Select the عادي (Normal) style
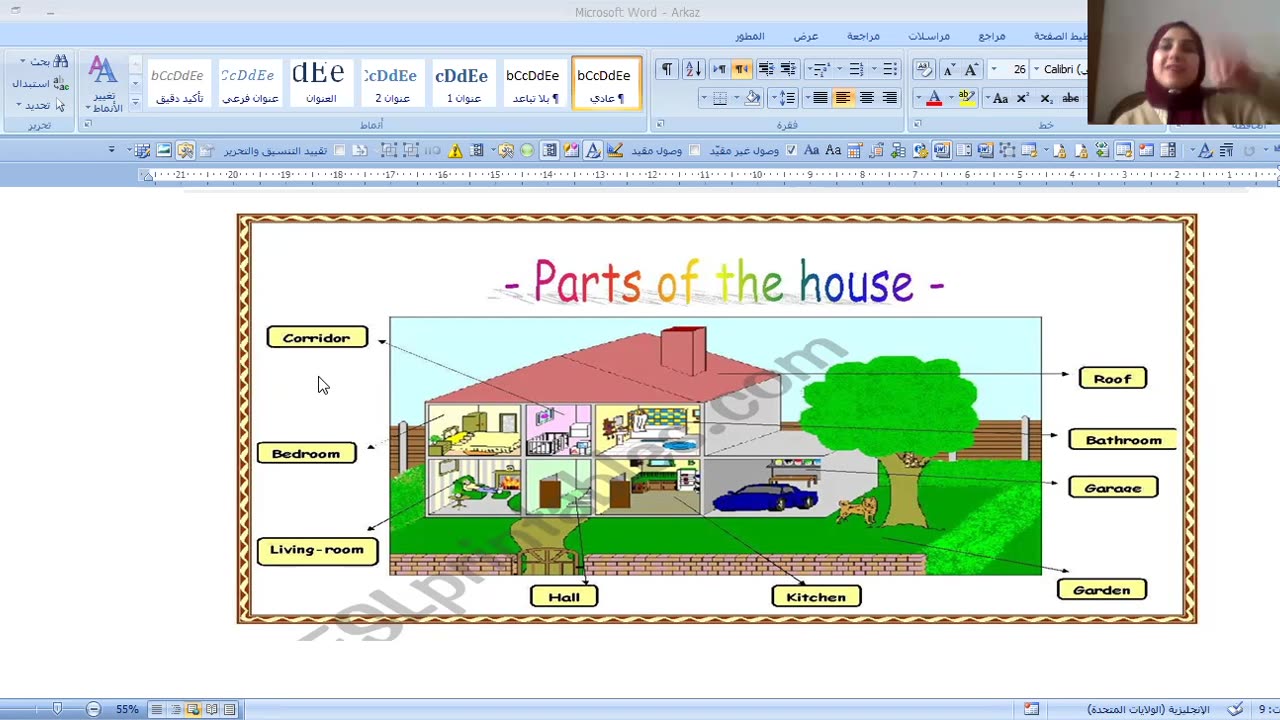Image resolution: width=1280 pixels, height=720 pixels. (x=605, y=84)
